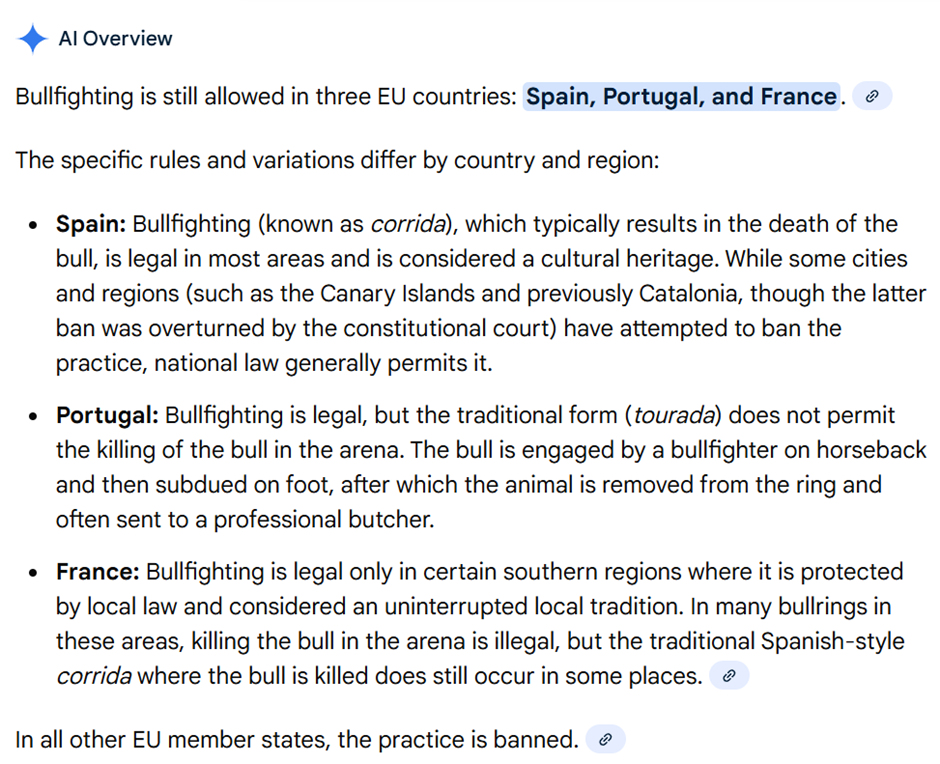Click highlighted "Spain, Portugal, and France" text

(681, 97)
